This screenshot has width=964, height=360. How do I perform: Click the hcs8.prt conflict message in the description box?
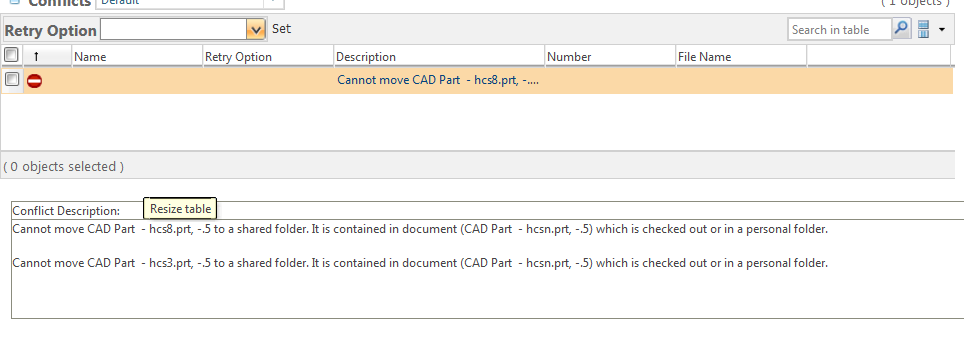point(421,230)
